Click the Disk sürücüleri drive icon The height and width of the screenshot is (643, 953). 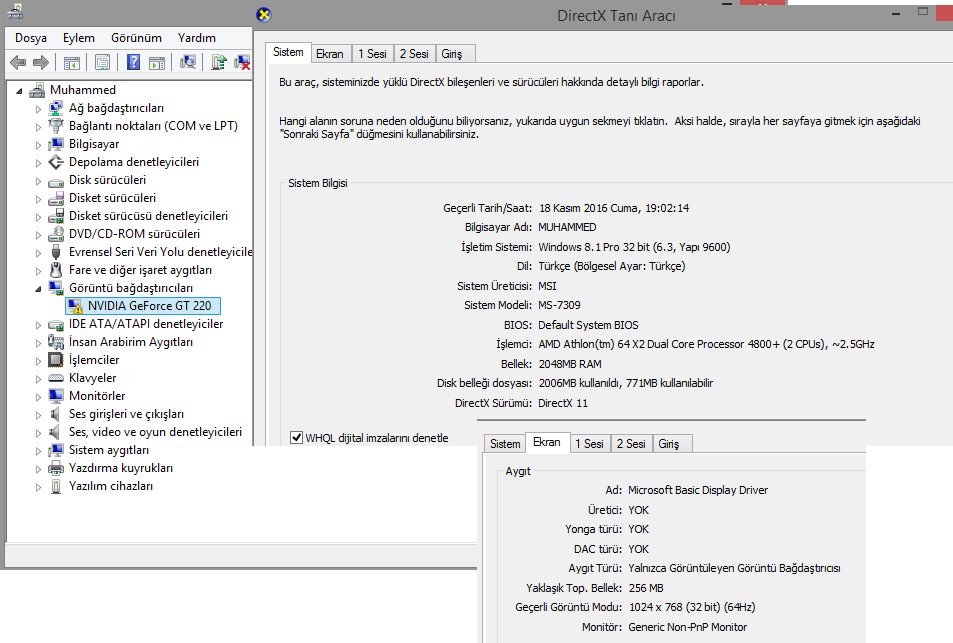pos(56,181)
